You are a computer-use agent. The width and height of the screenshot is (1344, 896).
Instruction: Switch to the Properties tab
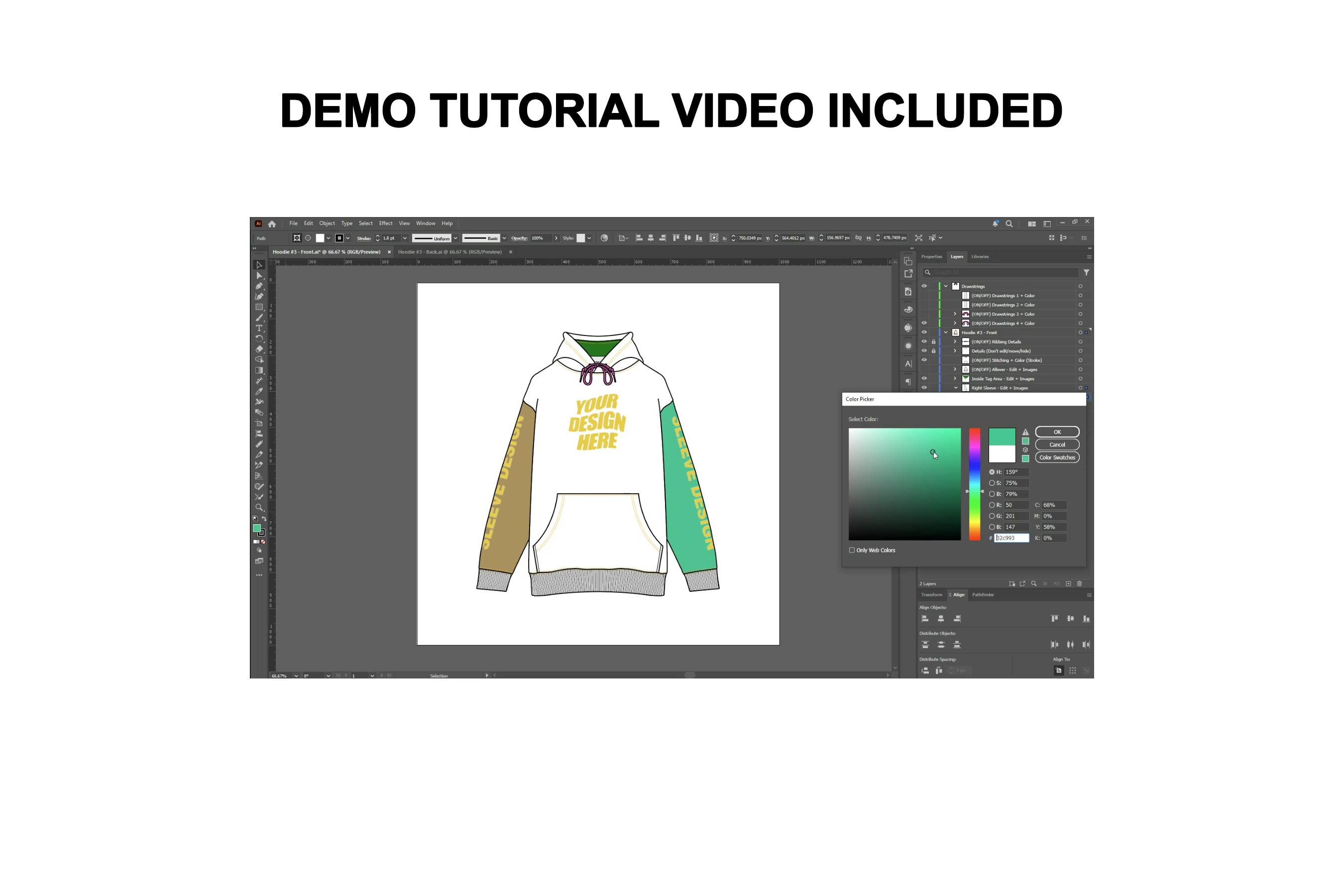(x=931, y=256)
